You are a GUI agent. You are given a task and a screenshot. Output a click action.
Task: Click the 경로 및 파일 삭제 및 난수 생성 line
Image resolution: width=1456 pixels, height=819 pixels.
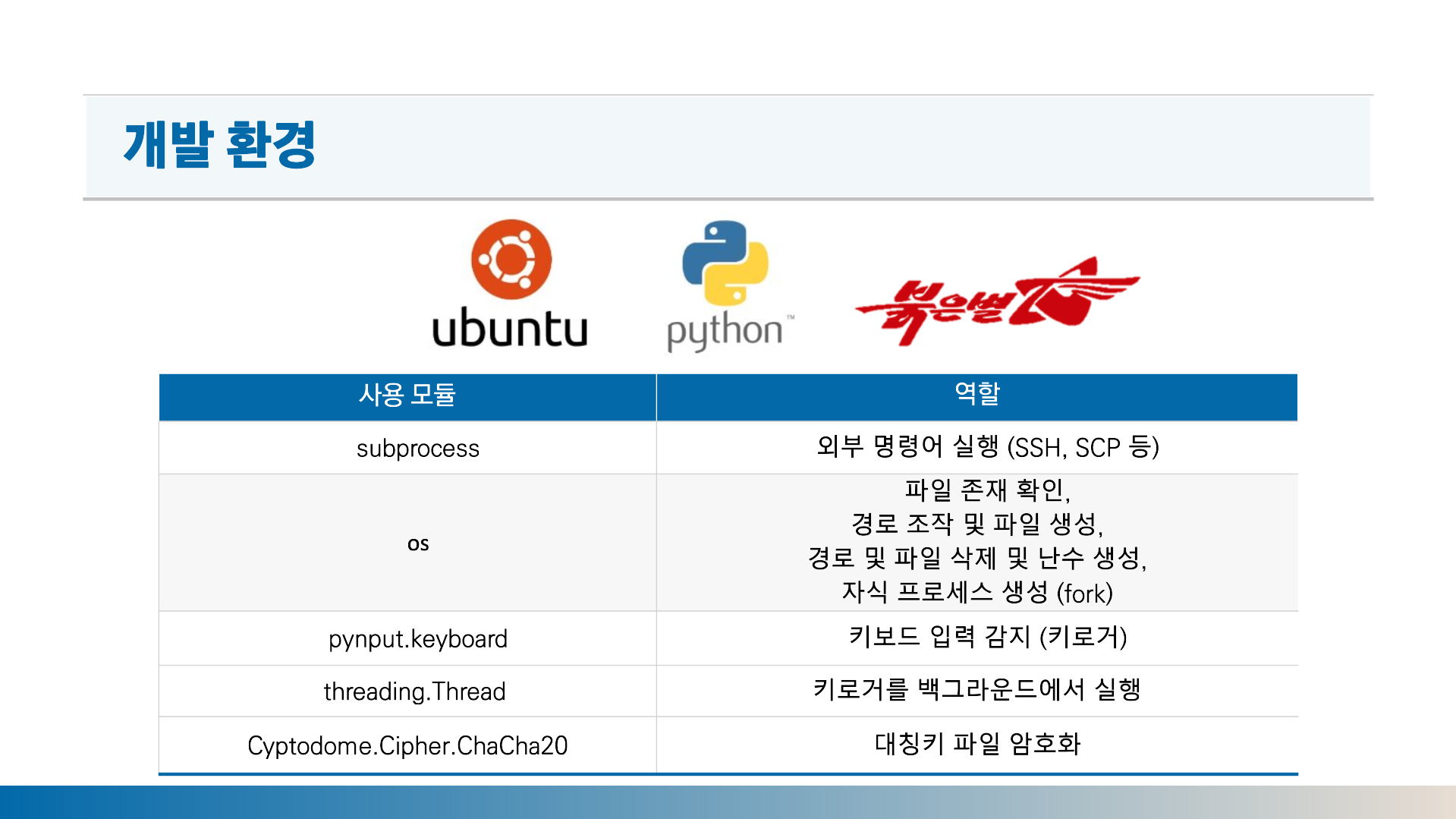[x=977, y=559]
